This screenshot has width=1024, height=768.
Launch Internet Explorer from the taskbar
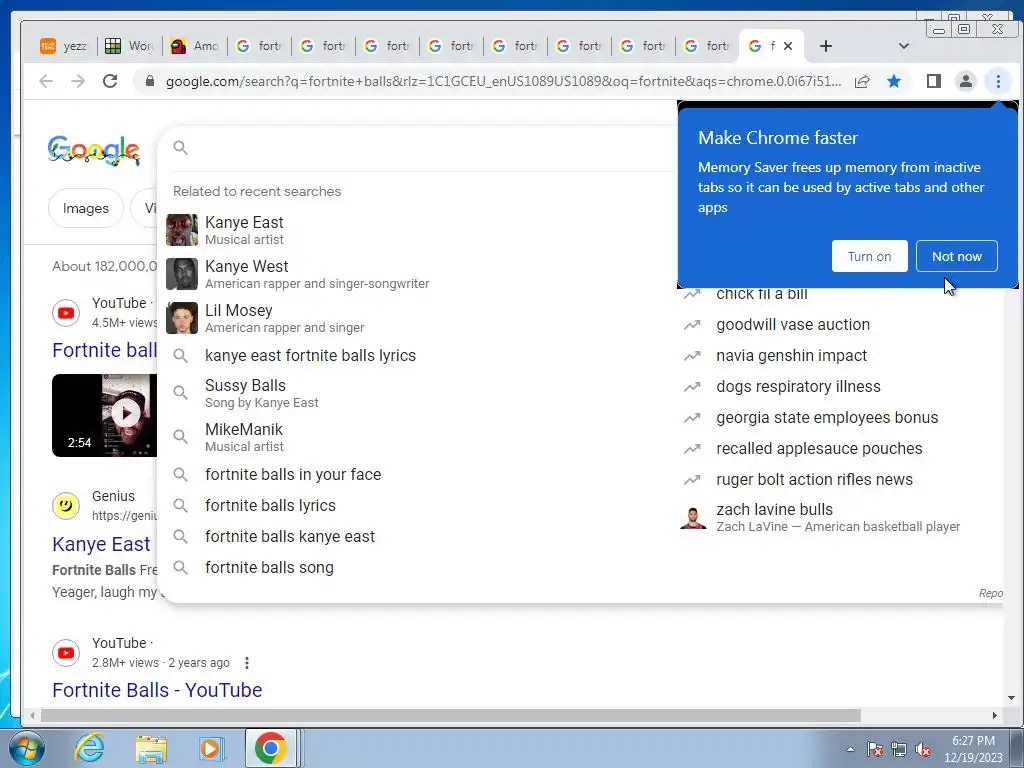(x=89, y=748)
